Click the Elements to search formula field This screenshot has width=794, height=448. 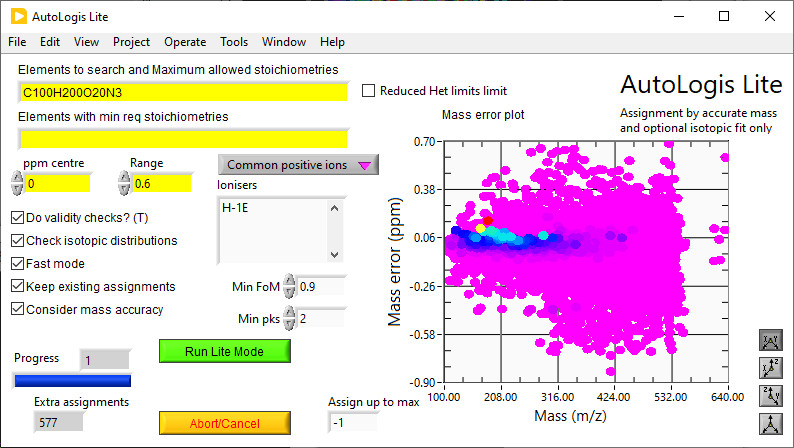183,93
